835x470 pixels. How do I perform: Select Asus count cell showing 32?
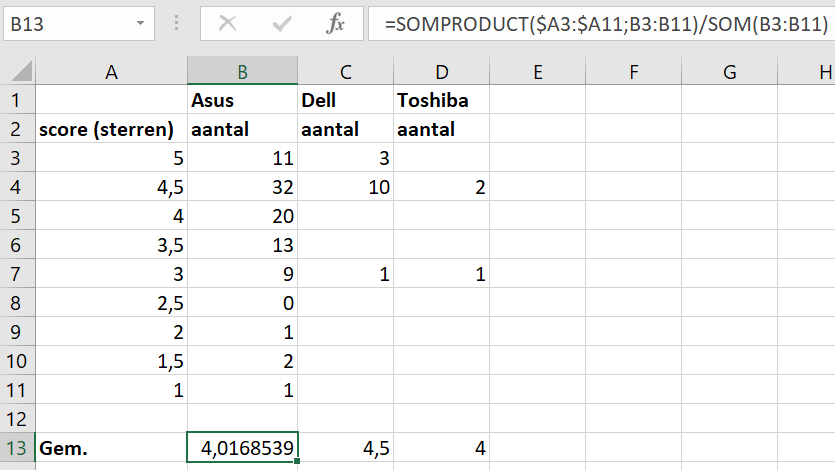242,187
